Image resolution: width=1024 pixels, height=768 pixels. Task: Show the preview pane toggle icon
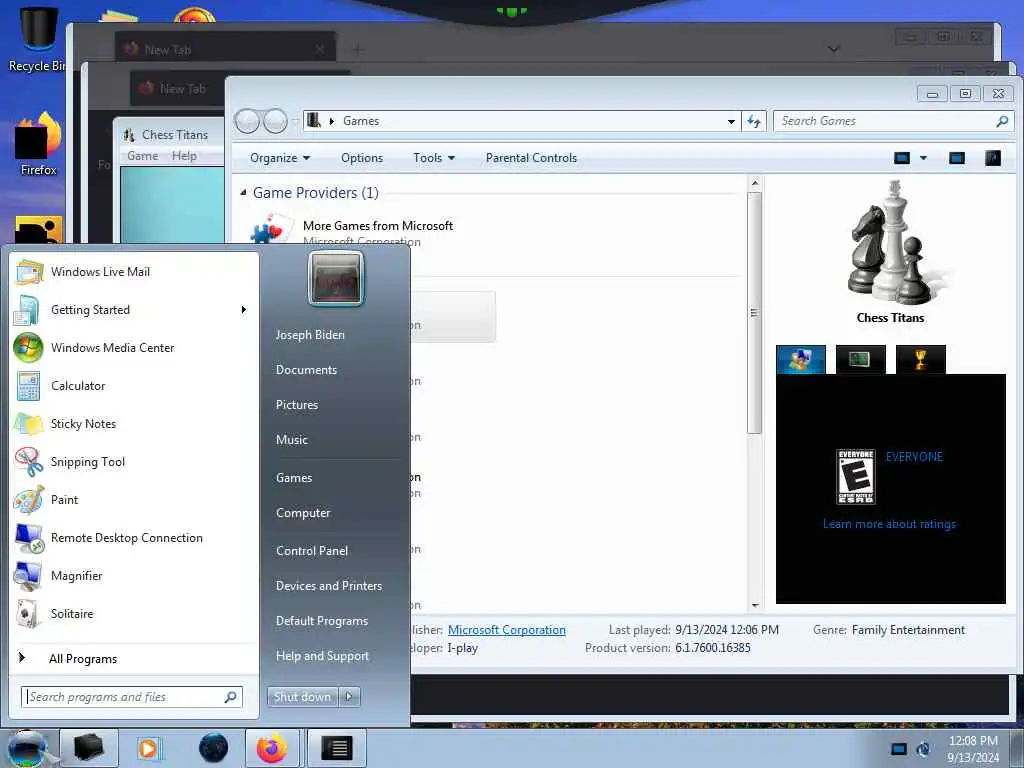[x=957, y=158]
